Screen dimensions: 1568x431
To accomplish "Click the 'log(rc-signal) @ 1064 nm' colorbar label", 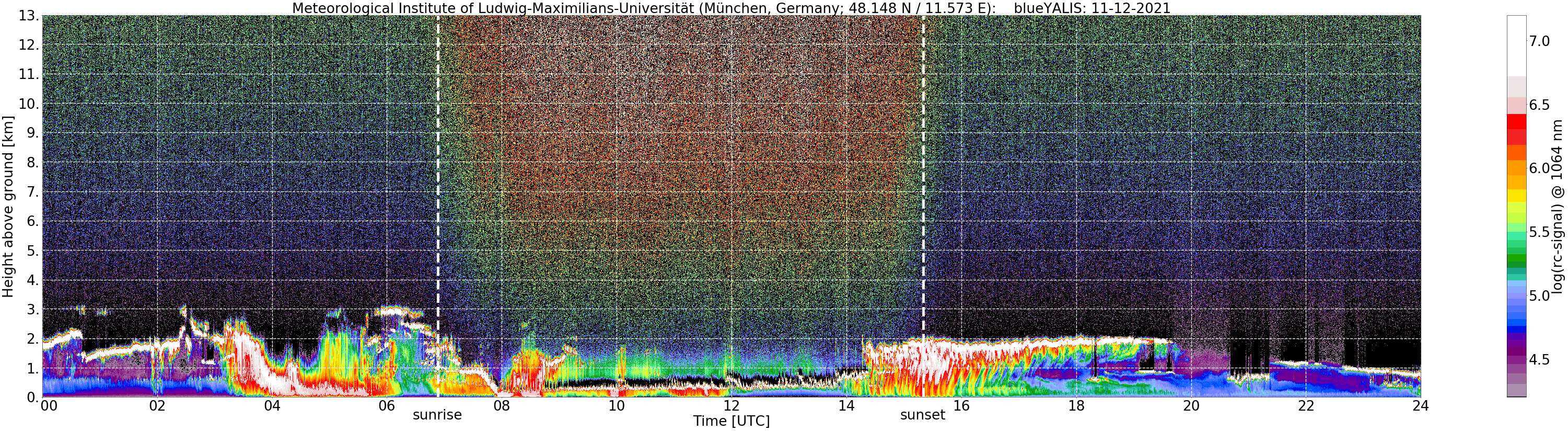I will (x=1558, y=206).
